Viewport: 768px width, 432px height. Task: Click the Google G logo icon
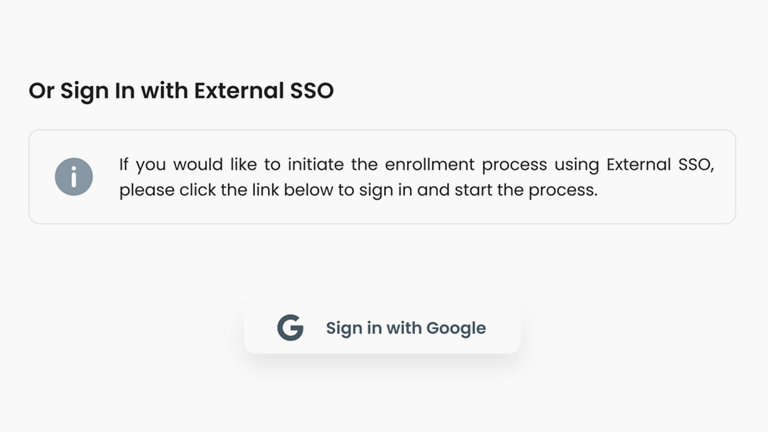290,328
